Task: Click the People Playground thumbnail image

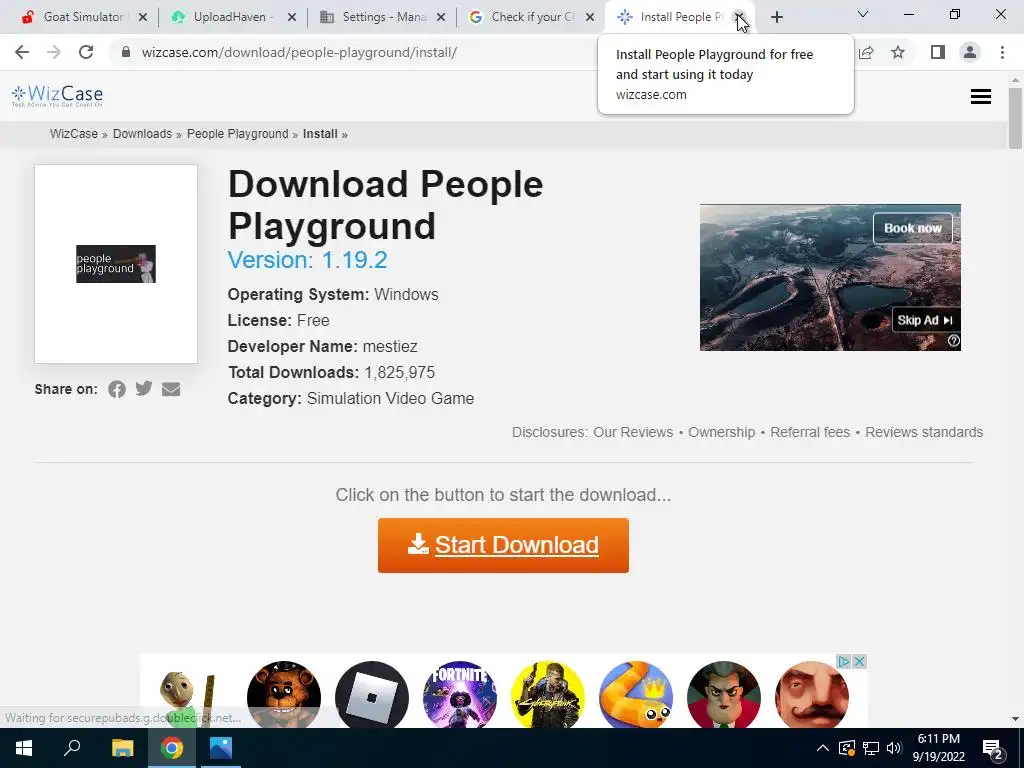Action: (116, 264)
